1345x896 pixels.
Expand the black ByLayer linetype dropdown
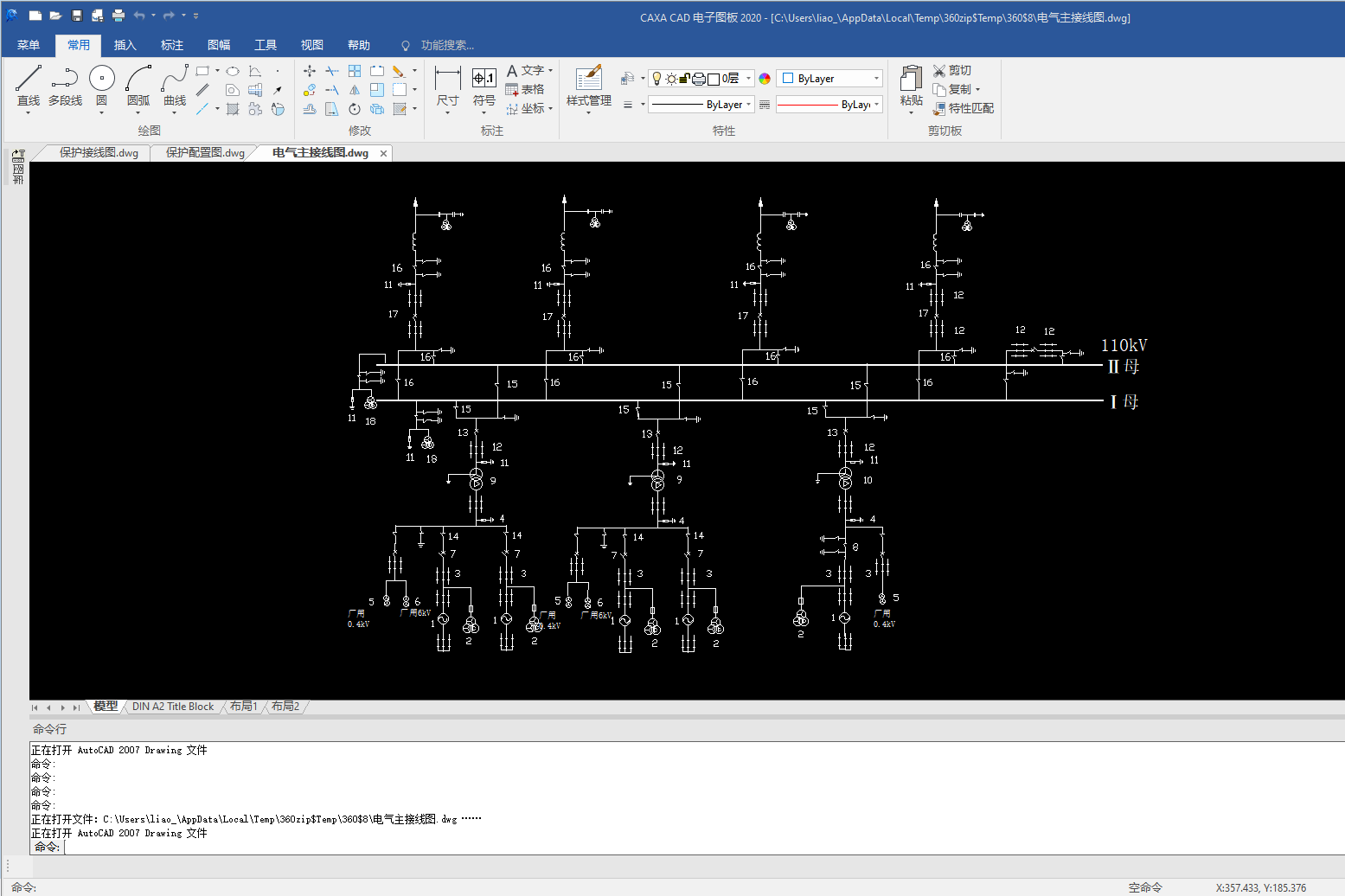click(x=748, y=105)
